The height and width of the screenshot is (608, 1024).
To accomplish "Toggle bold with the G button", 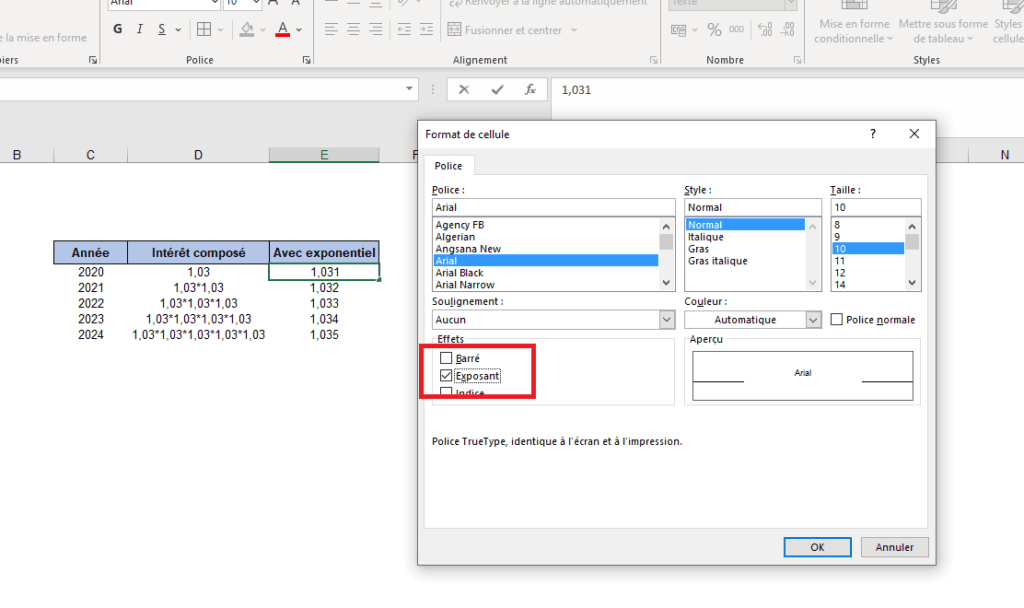I will (118, 29).
